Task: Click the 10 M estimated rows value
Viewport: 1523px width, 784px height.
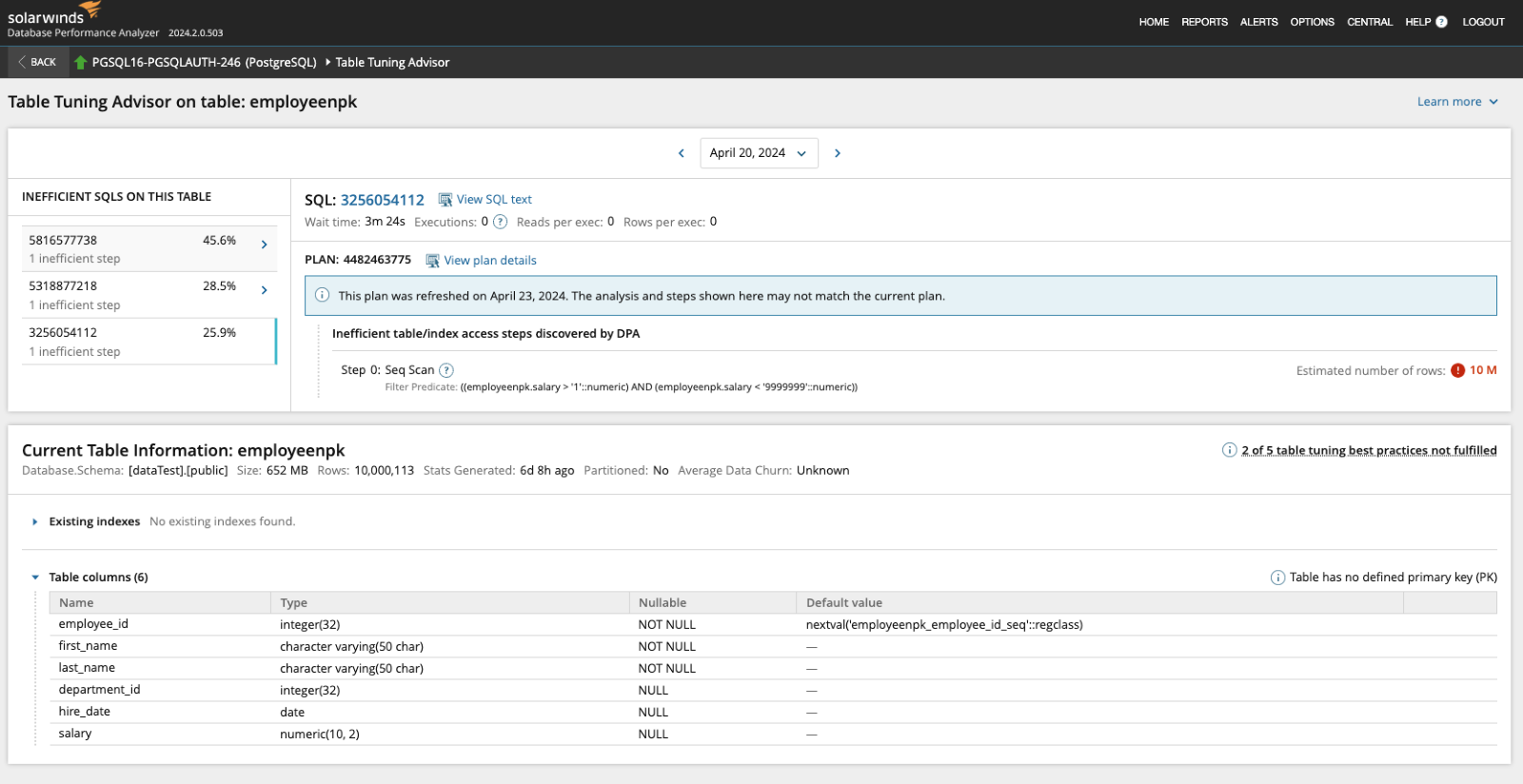Action: (x=1483, y=371)
